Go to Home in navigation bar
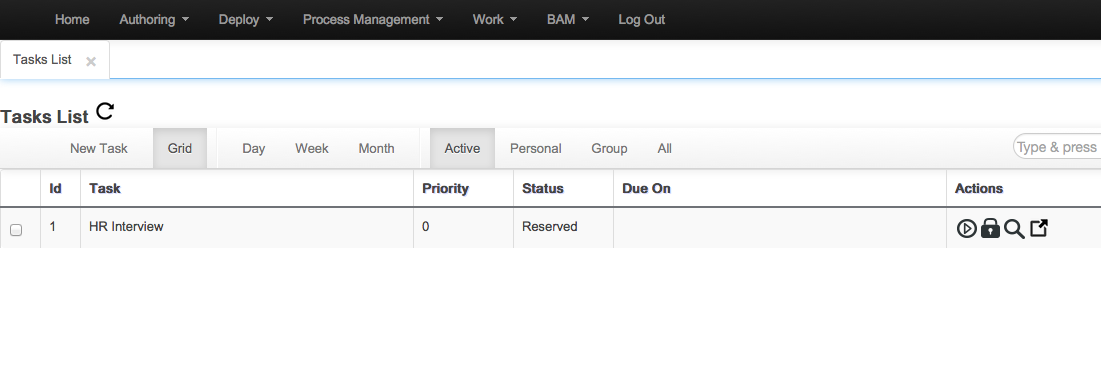Image resolution: width=1101 pixels, height=389 pixels. [72, 20]
